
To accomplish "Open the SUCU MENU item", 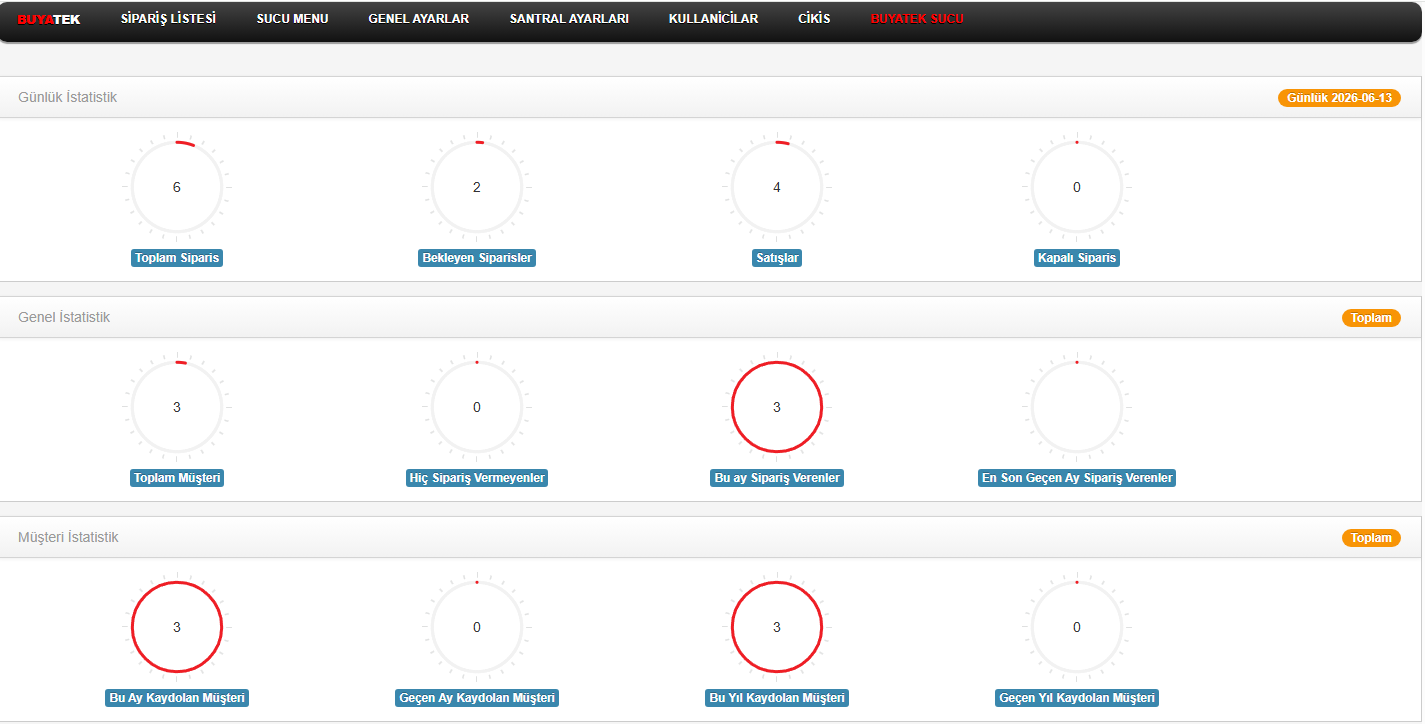I will point(292,18).
